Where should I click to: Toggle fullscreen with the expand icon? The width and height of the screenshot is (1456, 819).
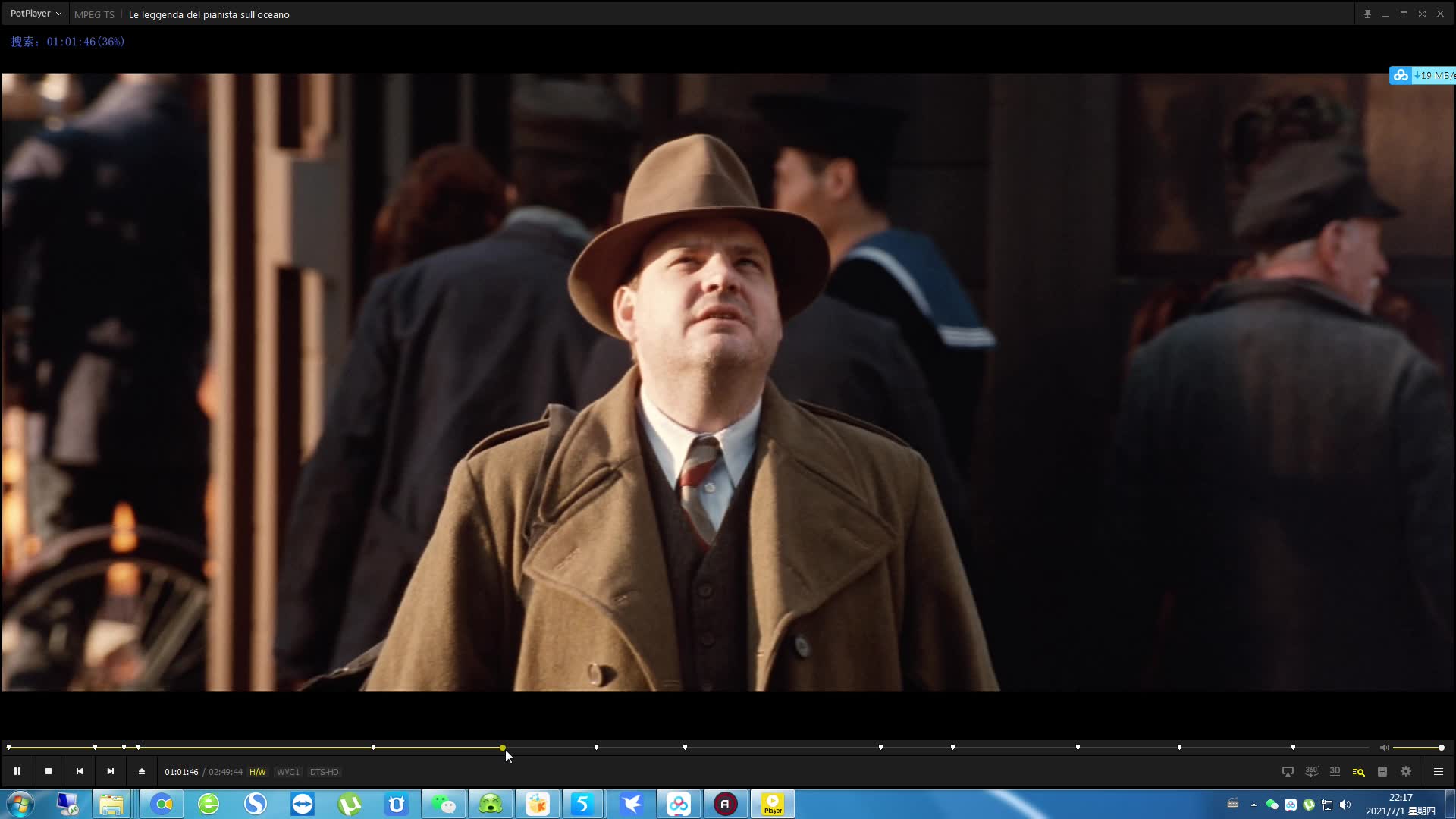(1422, 14)
